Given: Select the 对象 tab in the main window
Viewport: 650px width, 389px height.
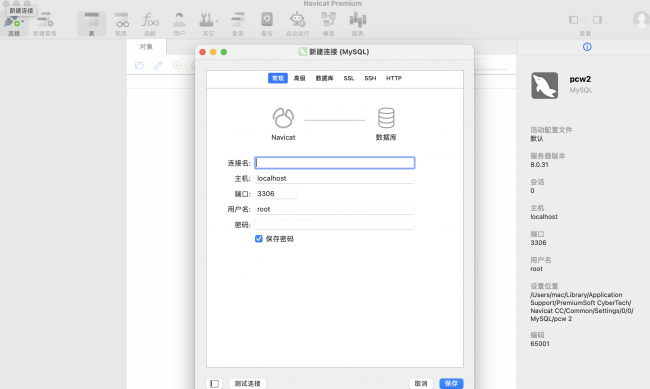Looking at the screenshot, I should coord(146,47).
